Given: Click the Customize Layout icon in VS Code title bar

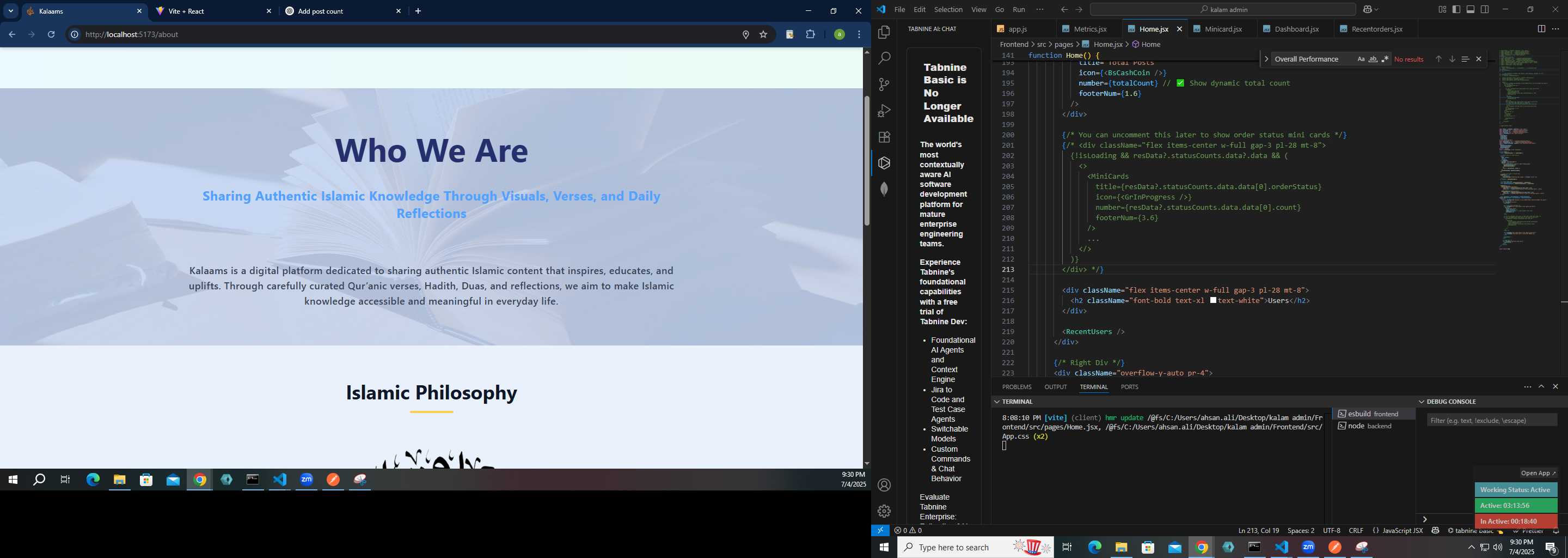Looking at the screenshot, I should pyautogui.click(x=1442, y=10).
